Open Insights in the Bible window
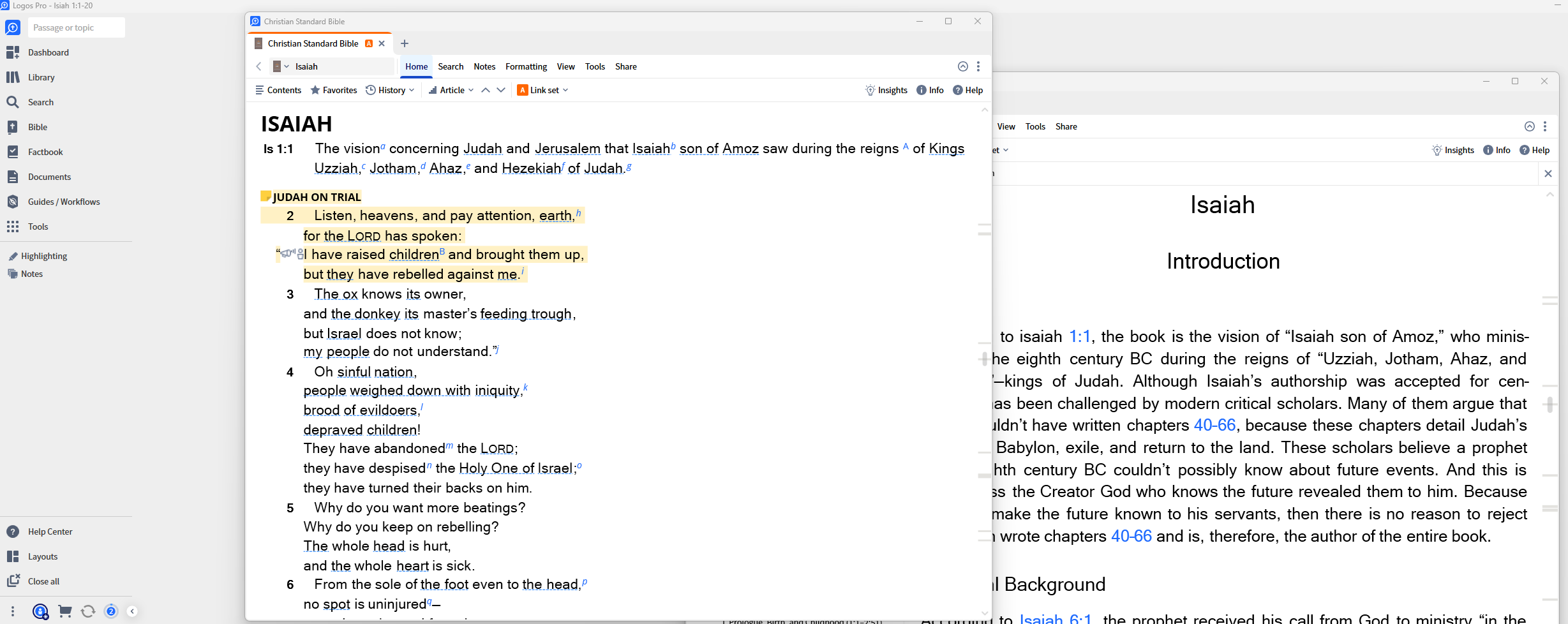 click(886, 90)
